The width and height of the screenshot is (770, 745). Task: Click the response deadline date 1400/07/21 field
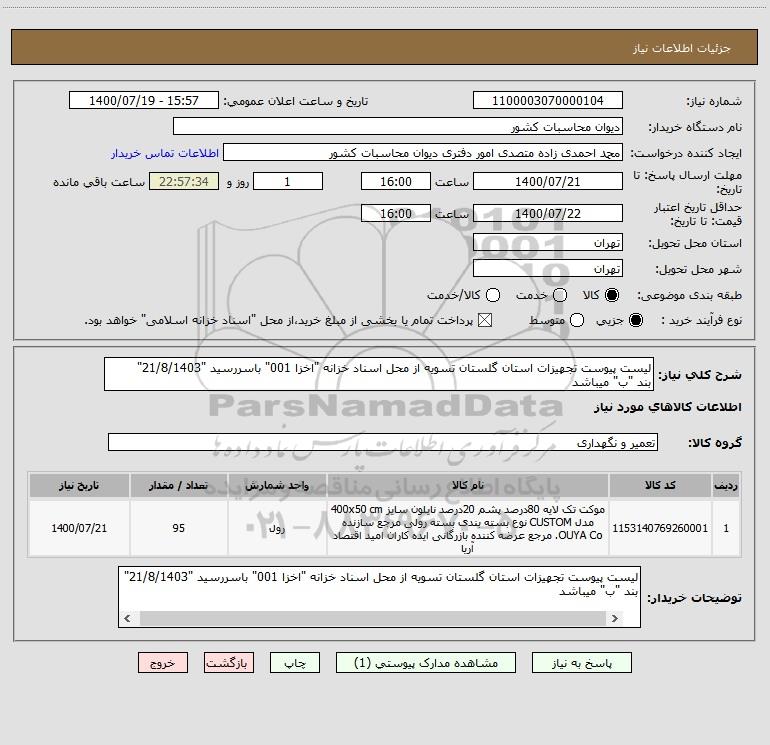548,181
